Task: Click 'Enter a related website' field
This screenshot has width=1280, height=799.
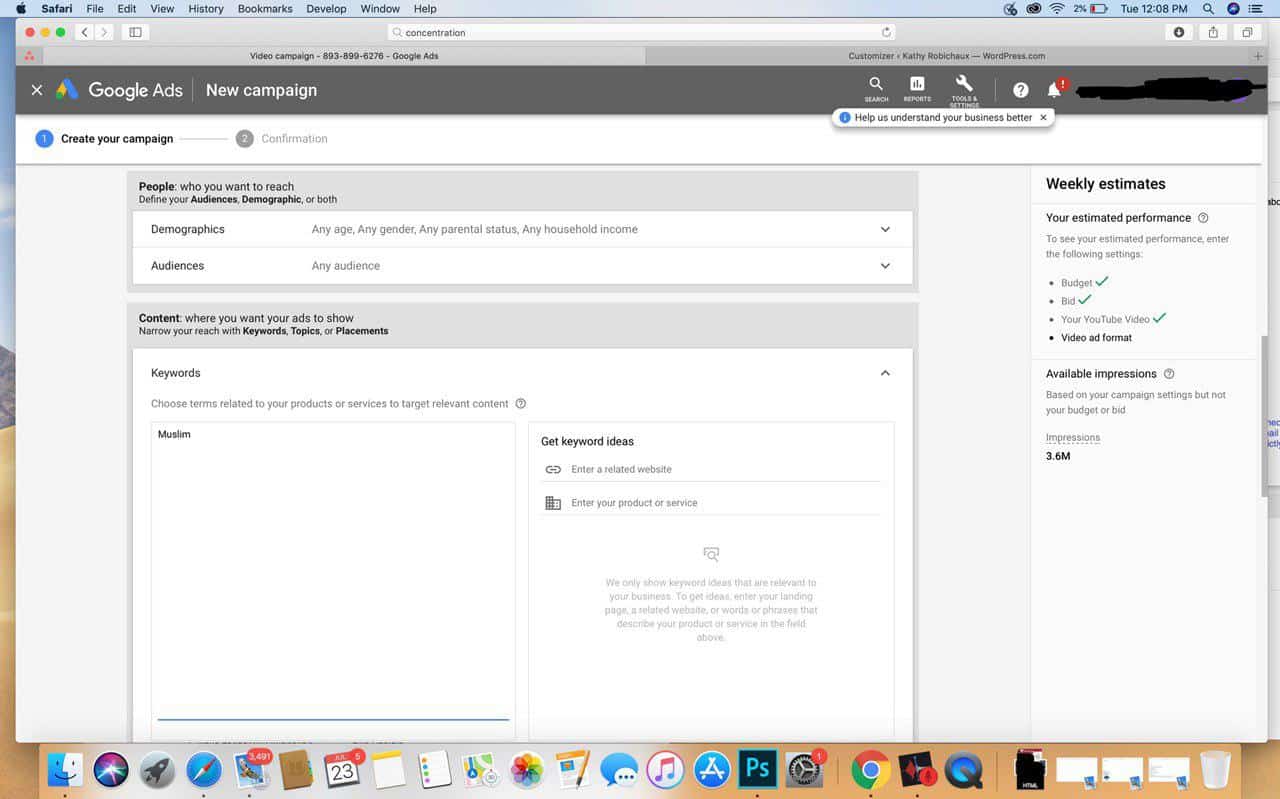Action: pyautogui.click(x=712, y=469)
